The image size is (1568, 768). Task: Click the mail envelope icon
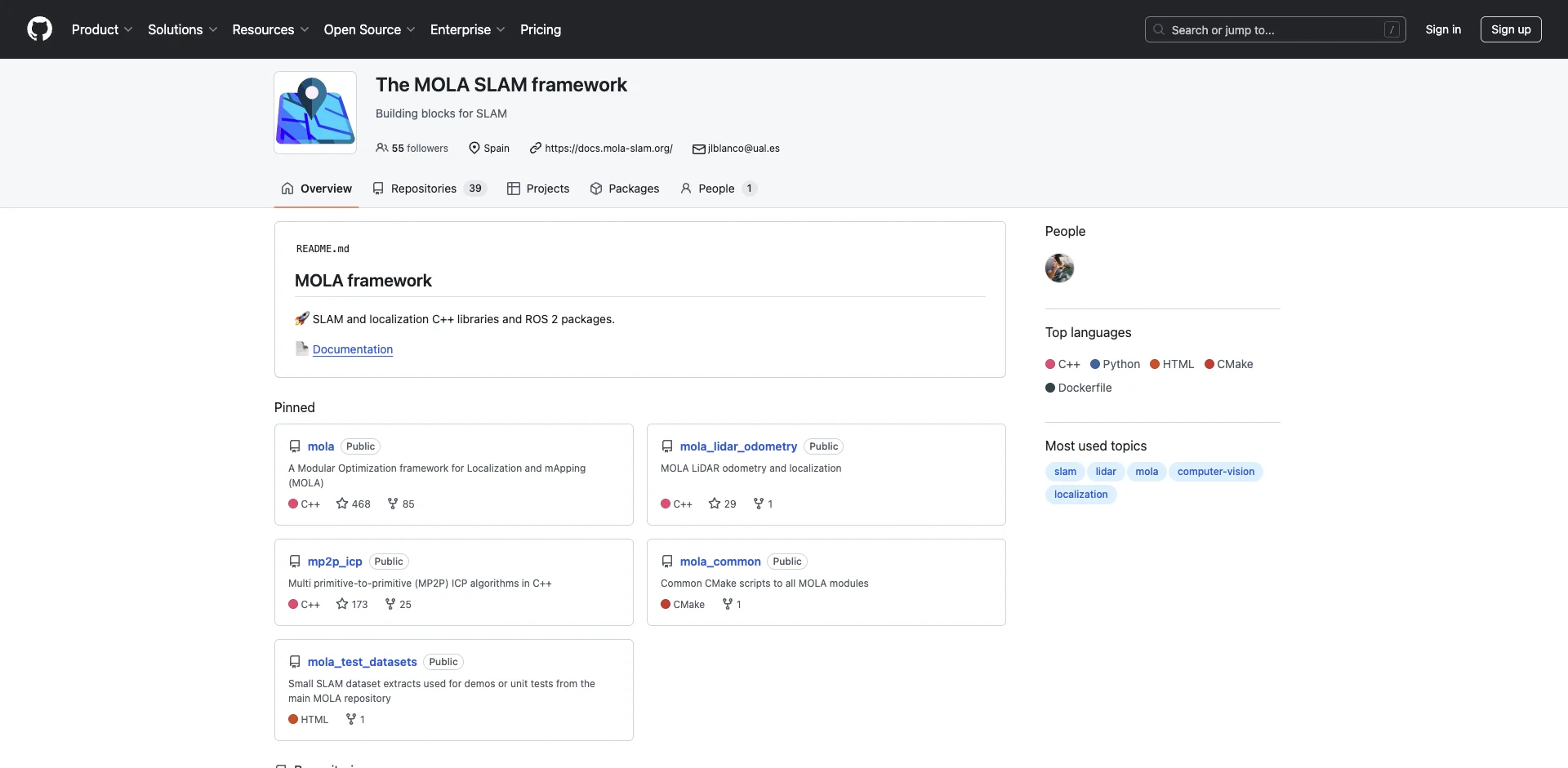click(699, 149)
